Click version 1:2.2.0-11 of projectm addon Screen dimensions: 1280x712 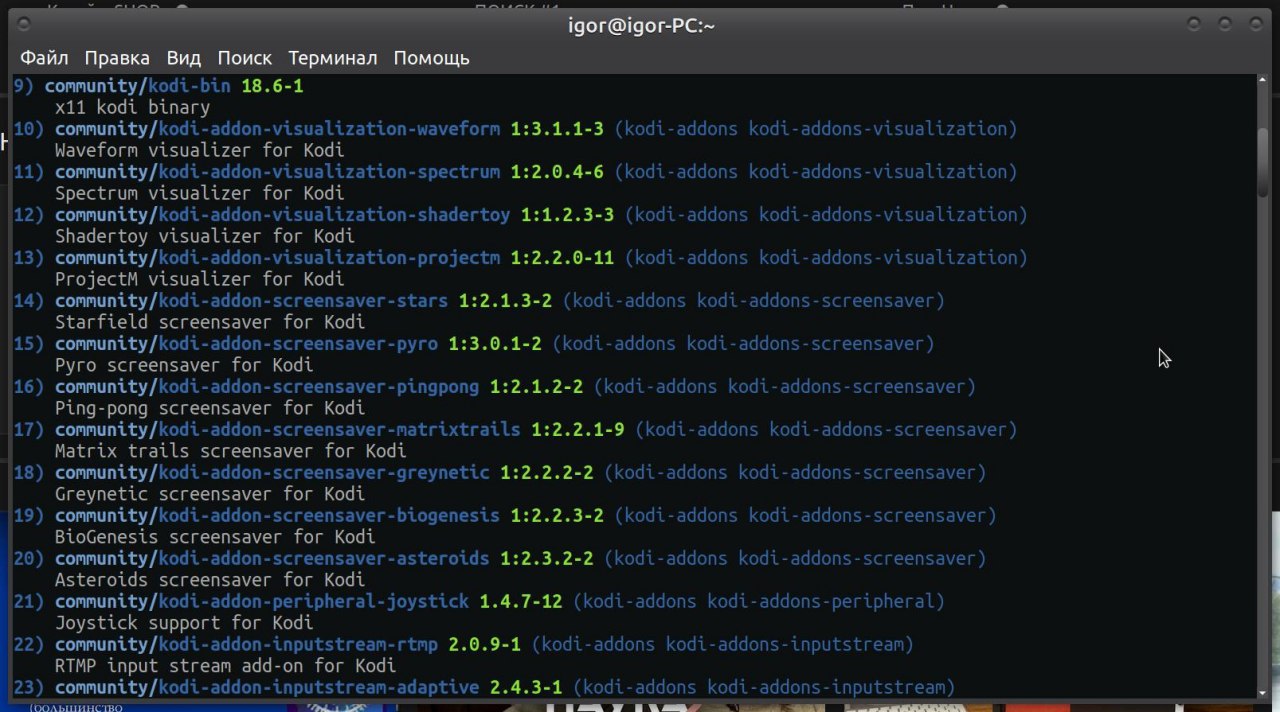562,258
